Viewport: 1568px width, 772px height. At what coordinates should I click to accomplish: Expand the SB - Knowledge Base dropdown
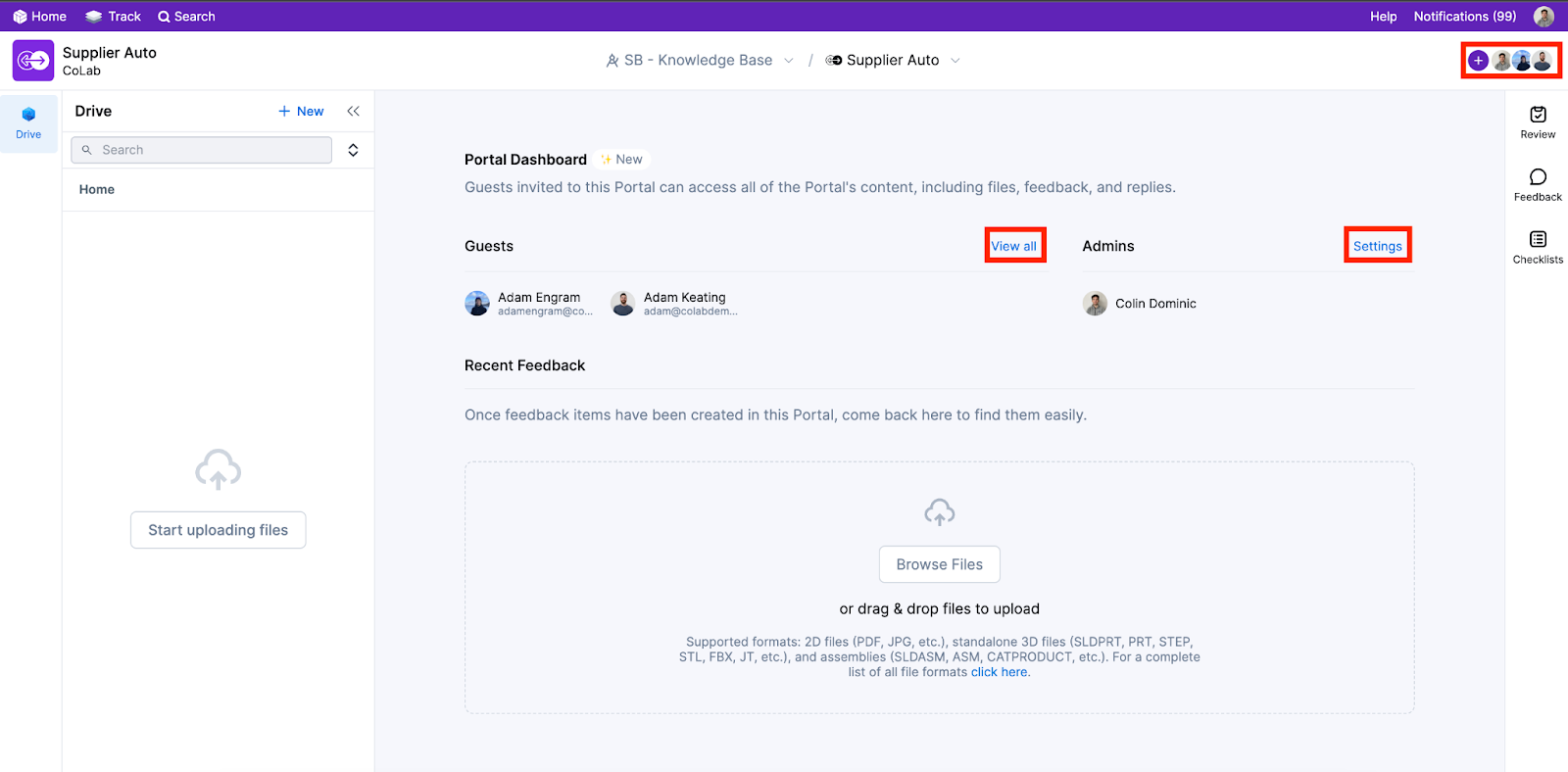coord(788,61)
